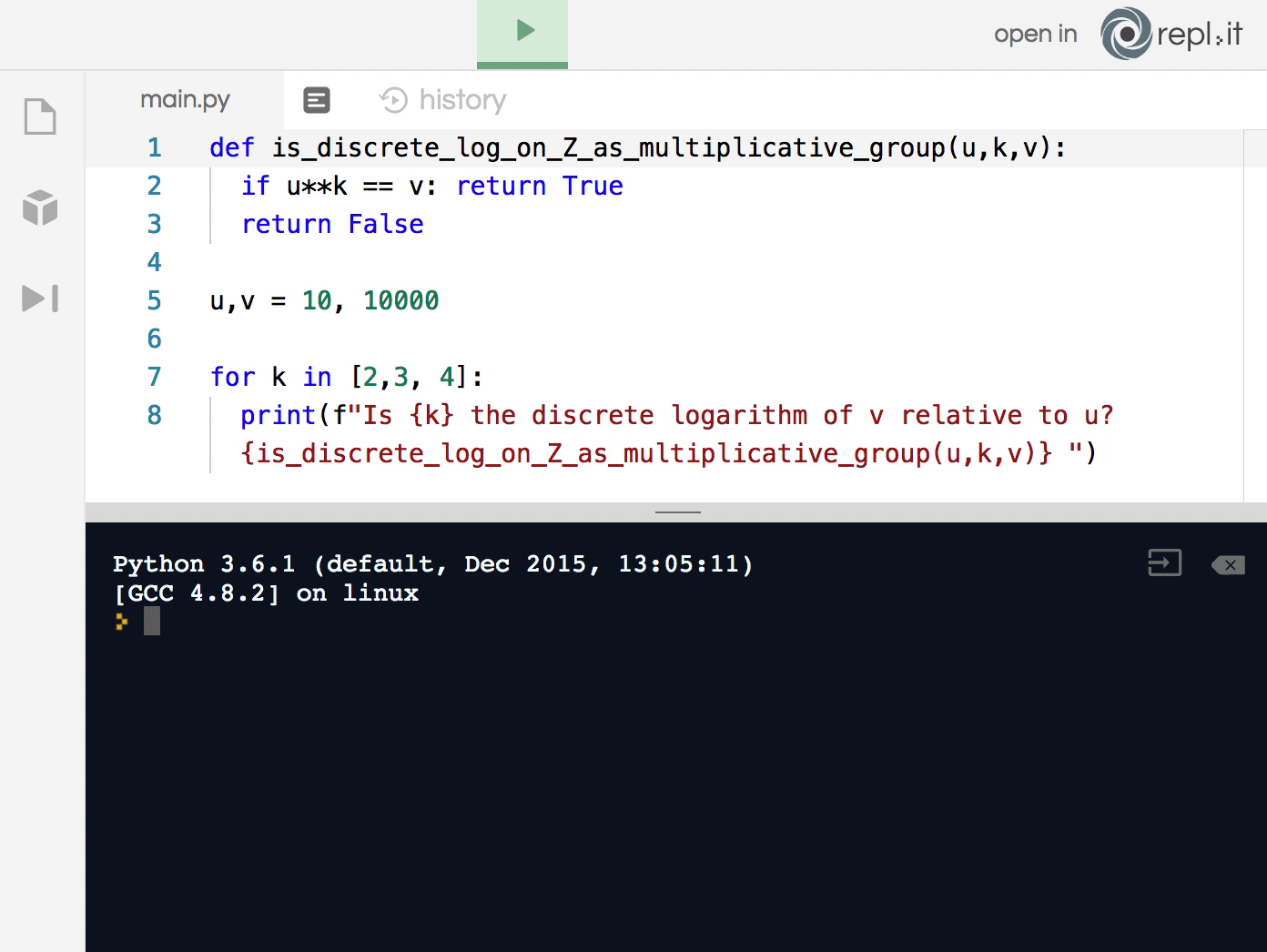Select the main.py tab
This screenshot has height=952, width=1267.
[x=185, y=99]
